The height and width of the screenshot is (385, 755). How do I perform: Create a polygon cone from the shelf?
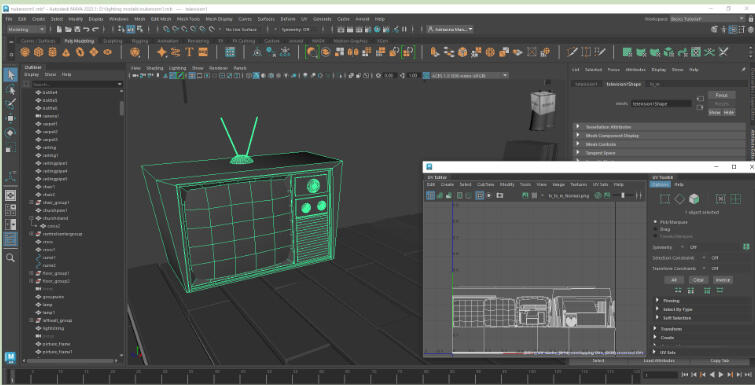(66, 52)
